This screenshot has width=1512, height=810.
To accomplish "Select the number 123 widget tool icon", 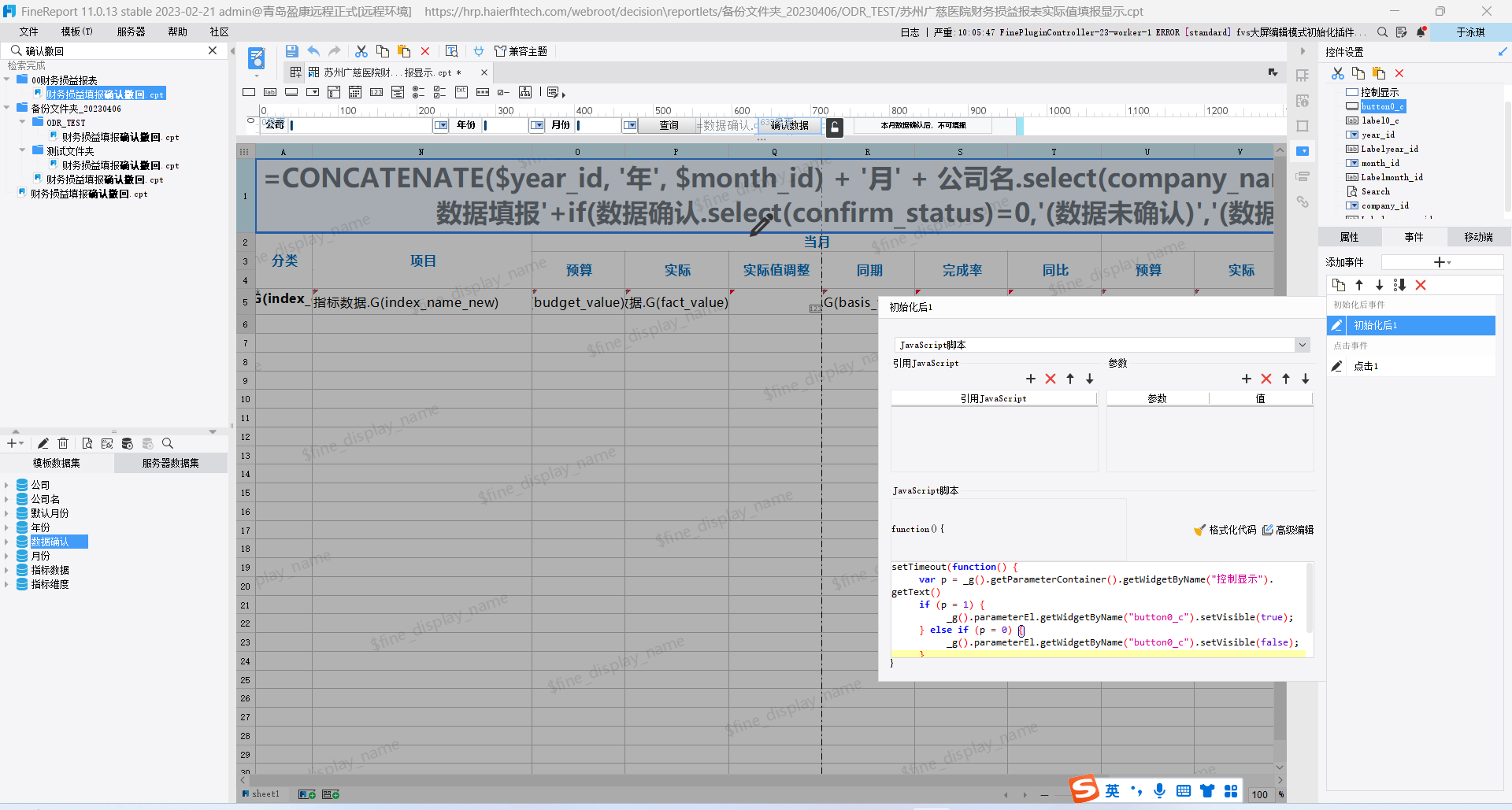I will [376, 92].
